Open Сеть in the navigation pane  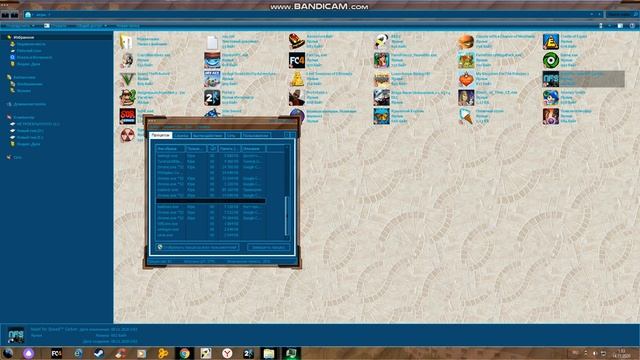17,157
